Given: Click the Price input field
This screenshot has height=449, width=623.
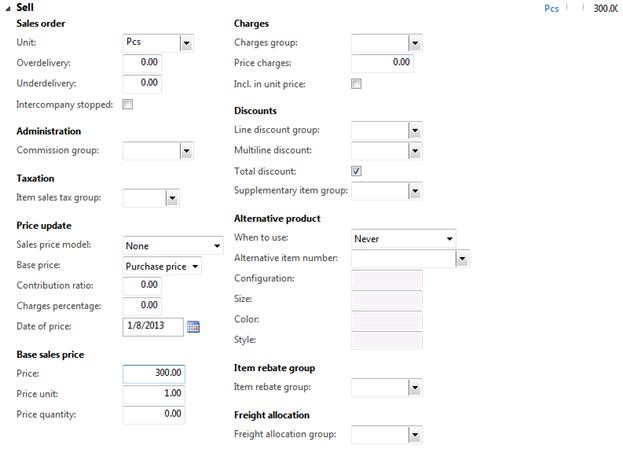Looking at the screenshot, I should 154,373.
